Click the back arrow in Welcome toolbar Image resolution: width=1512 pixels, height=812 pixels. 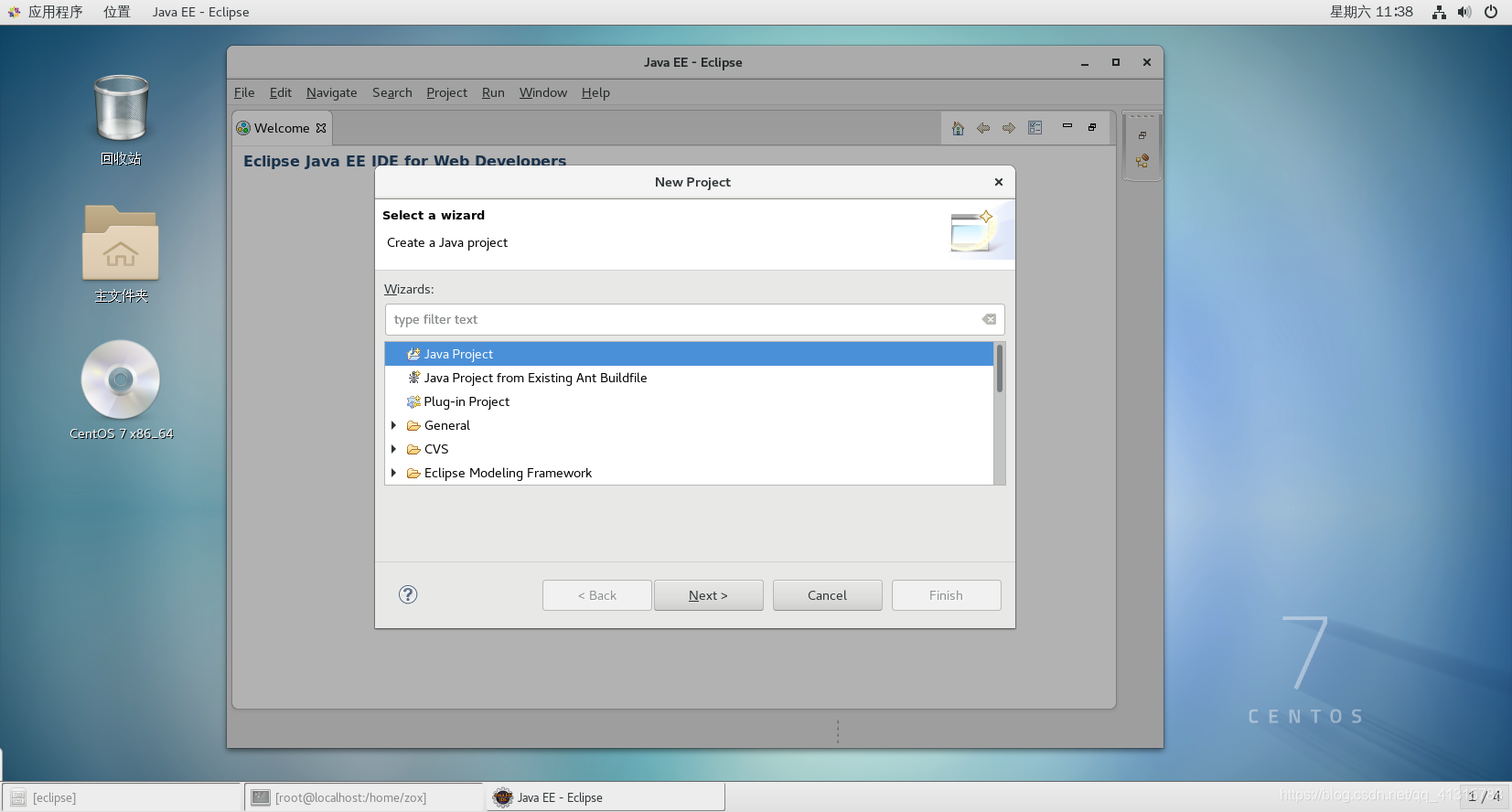click(x=983, y=128)
